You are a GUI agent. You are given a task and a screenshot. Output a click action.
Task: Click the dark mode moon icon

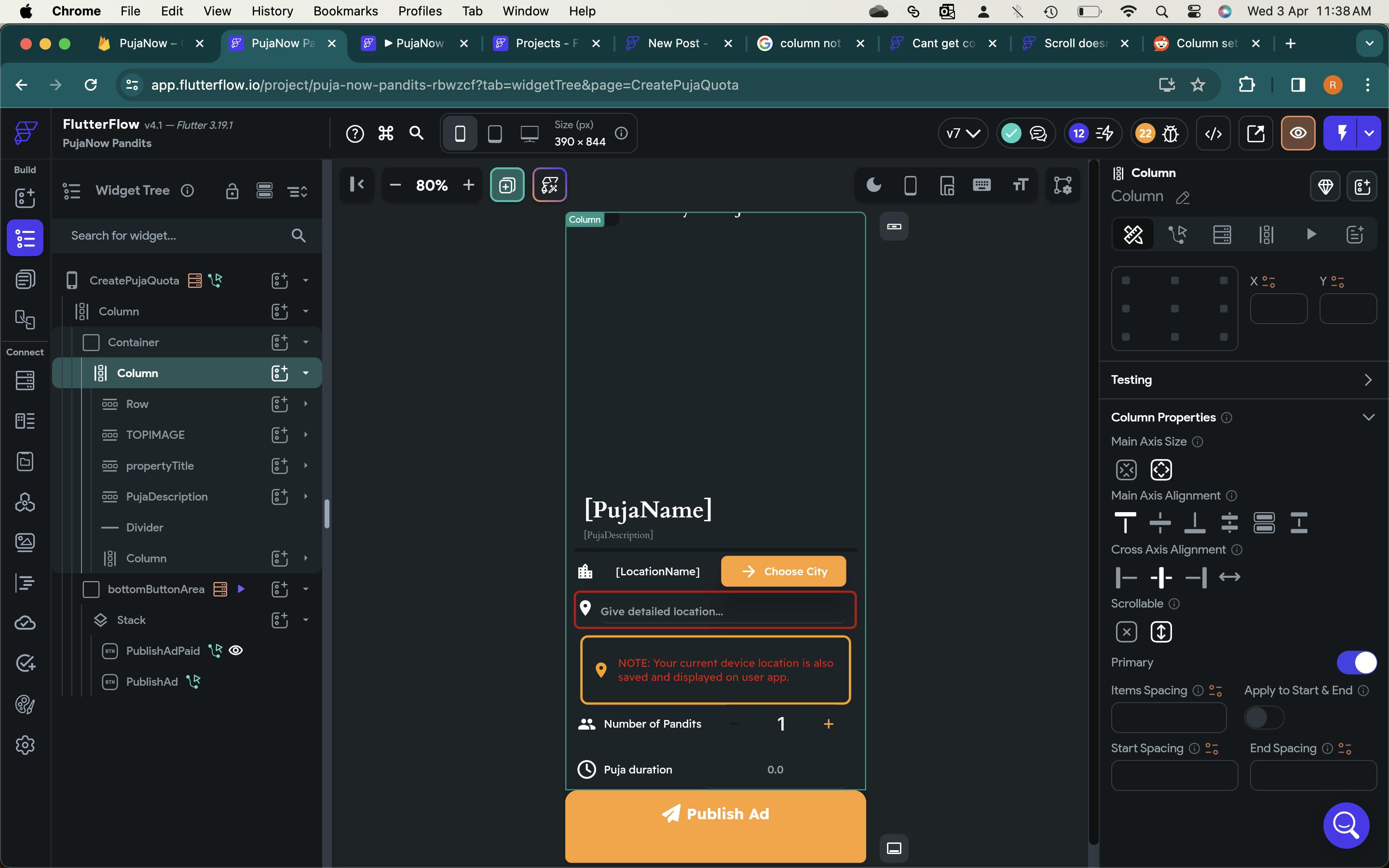coord(873,185)
